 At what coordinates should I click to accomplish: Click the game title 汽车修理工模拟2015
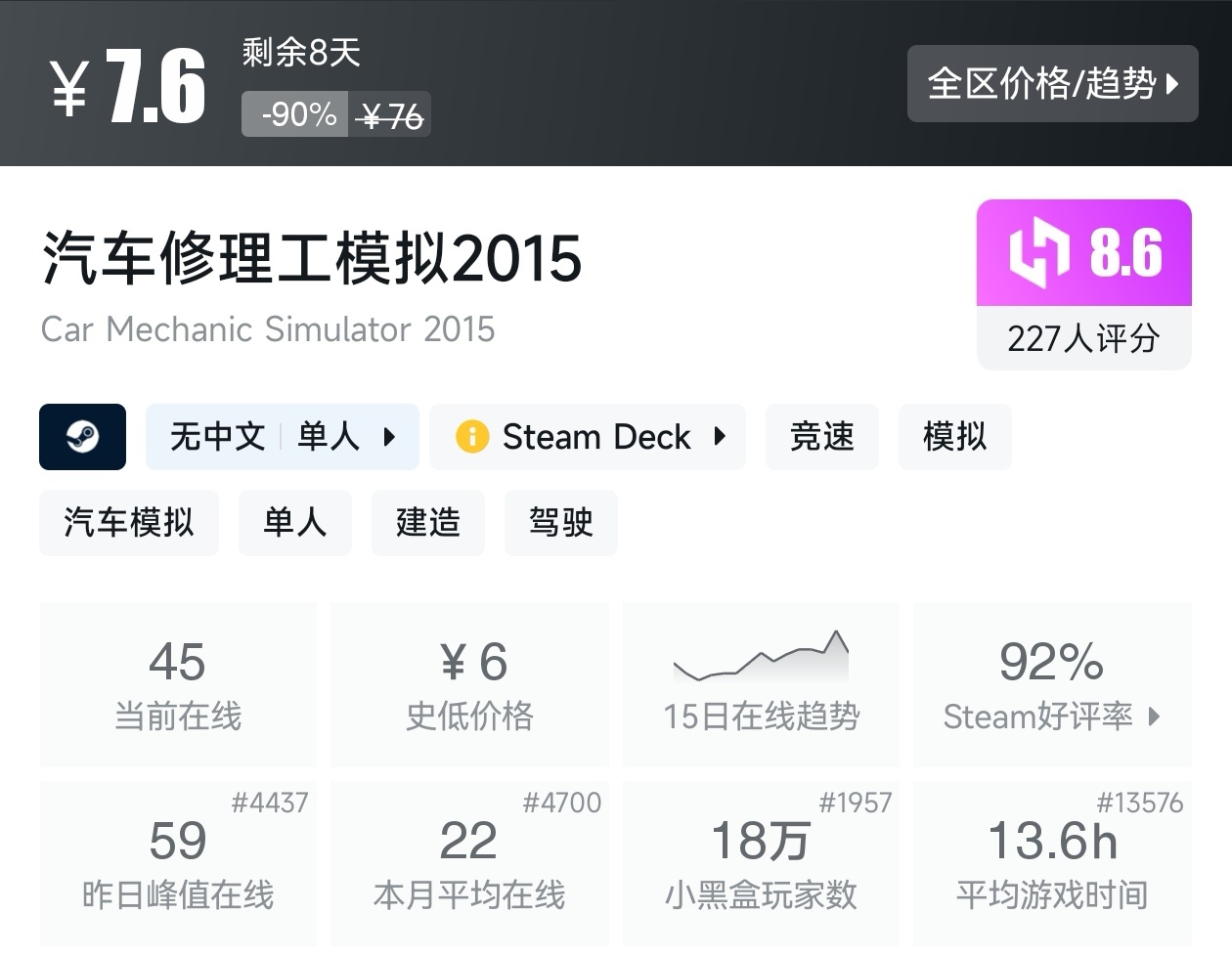tap(311, 259)
